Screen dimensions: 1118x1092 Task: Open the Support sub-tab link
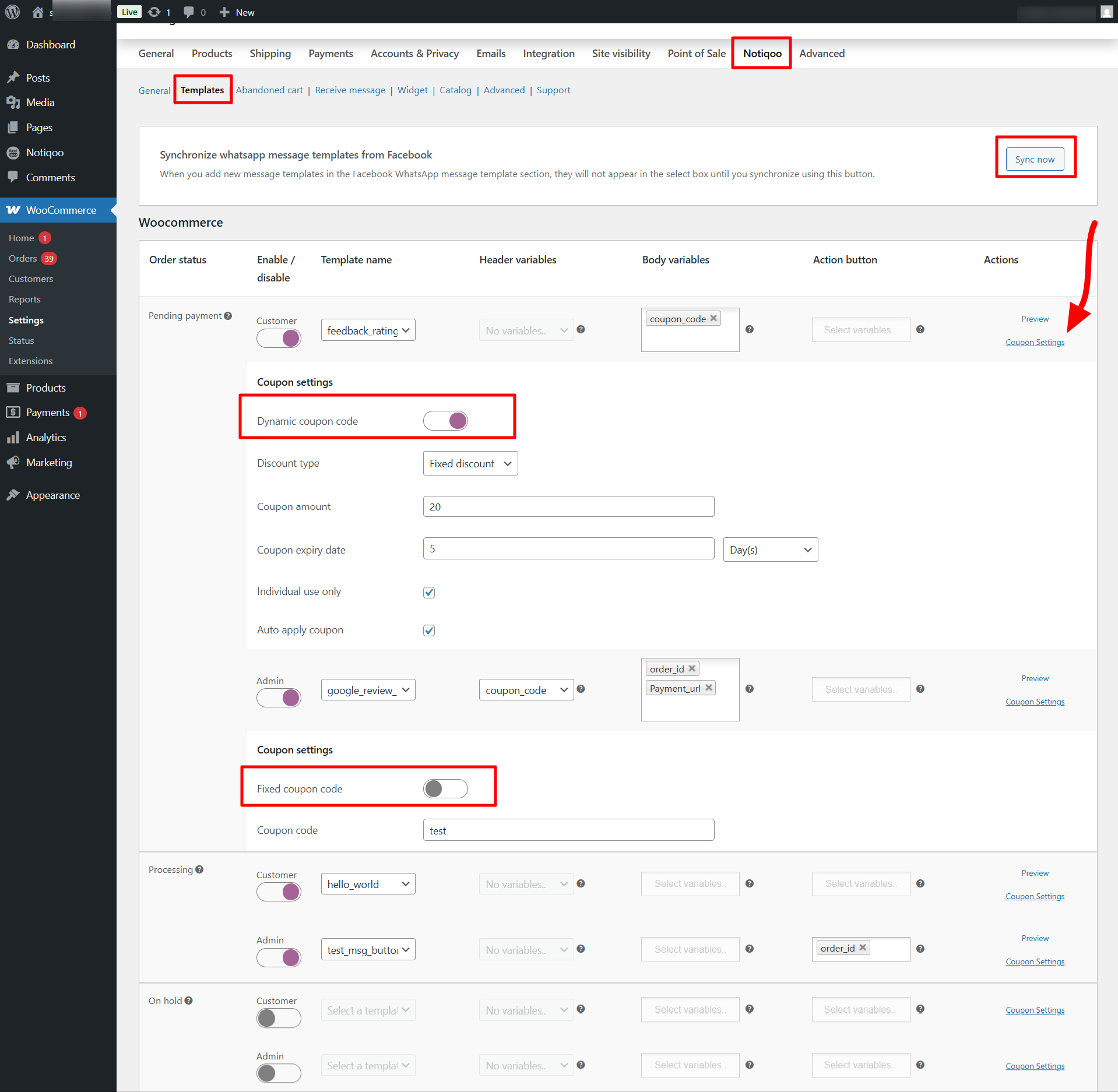coord(553,90)
